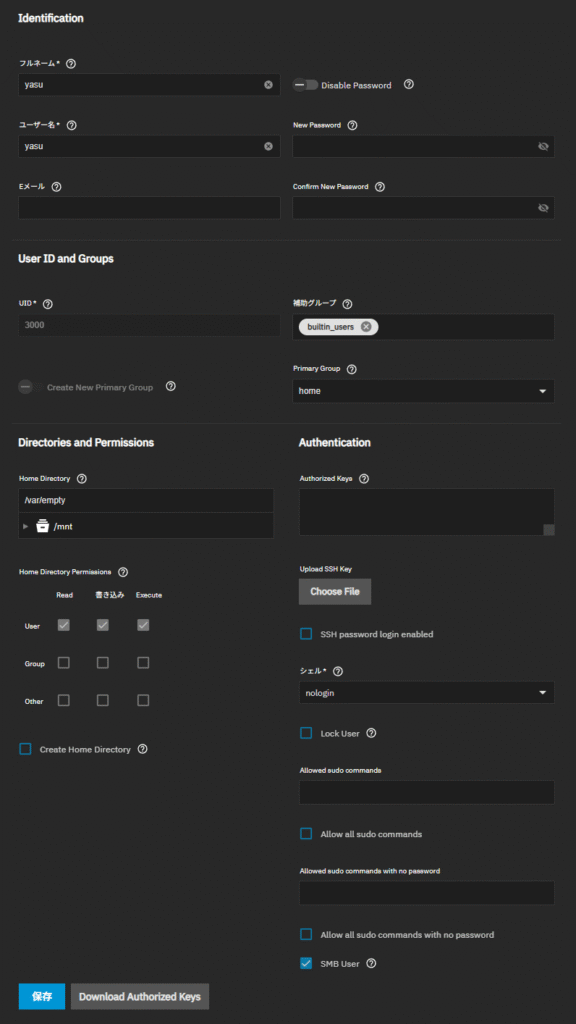
Task: Uncheck the SMB User checkbox
Action: click(x=306, y=963)
